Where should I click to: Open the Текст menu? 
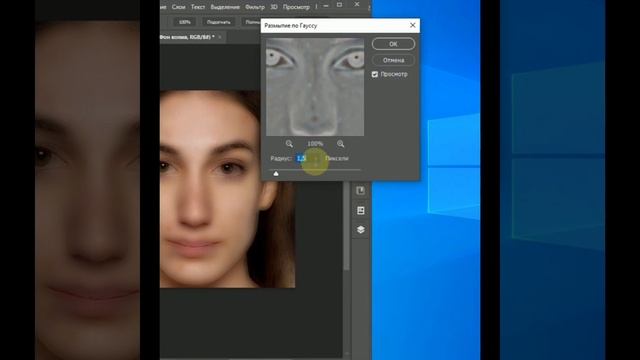pos(198,7)
